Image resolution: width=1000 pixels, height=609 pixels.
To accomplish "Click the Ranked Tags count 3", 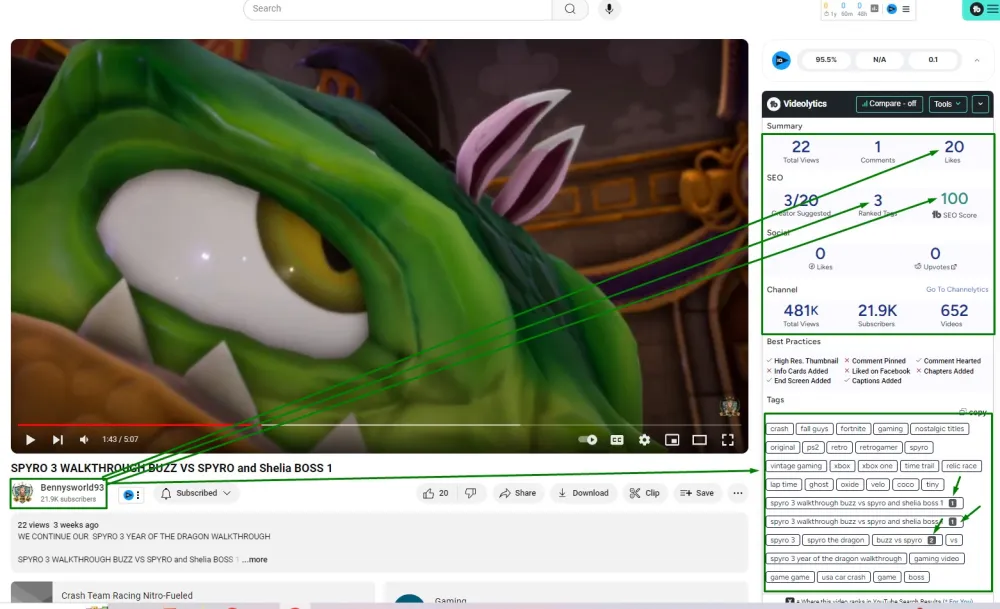I will click(x=878, y=200).
